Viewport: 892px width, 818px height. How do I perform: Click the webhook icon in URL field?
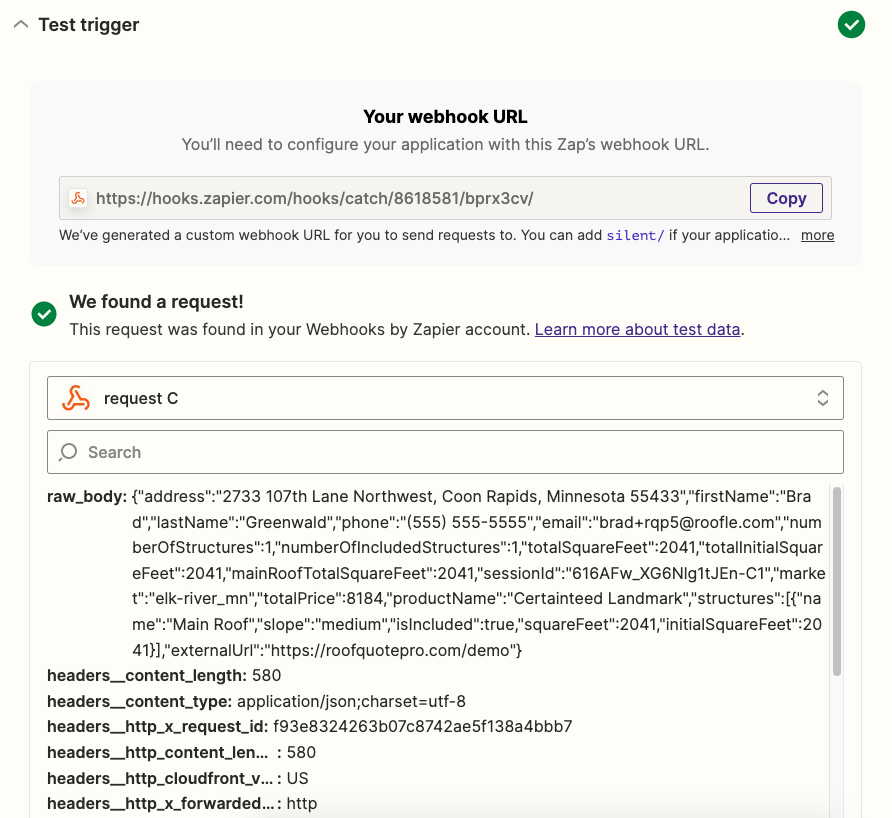pos(78,198)
